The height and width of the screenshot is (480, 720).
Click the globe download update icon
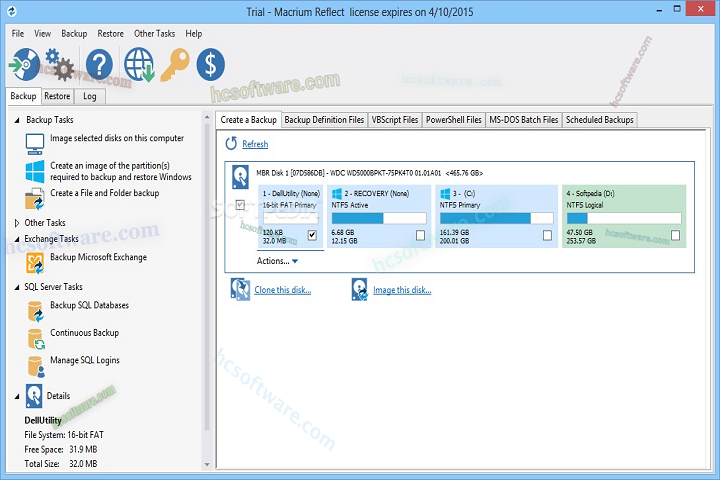(x=139, y=65)
